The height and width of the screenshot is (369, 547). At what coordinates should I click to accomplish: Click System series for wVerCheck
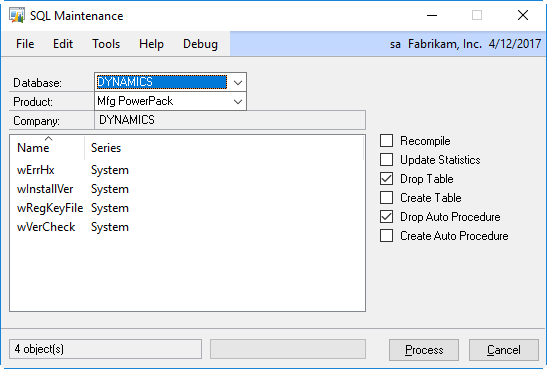pyautogui.click(x=110, y=227)
